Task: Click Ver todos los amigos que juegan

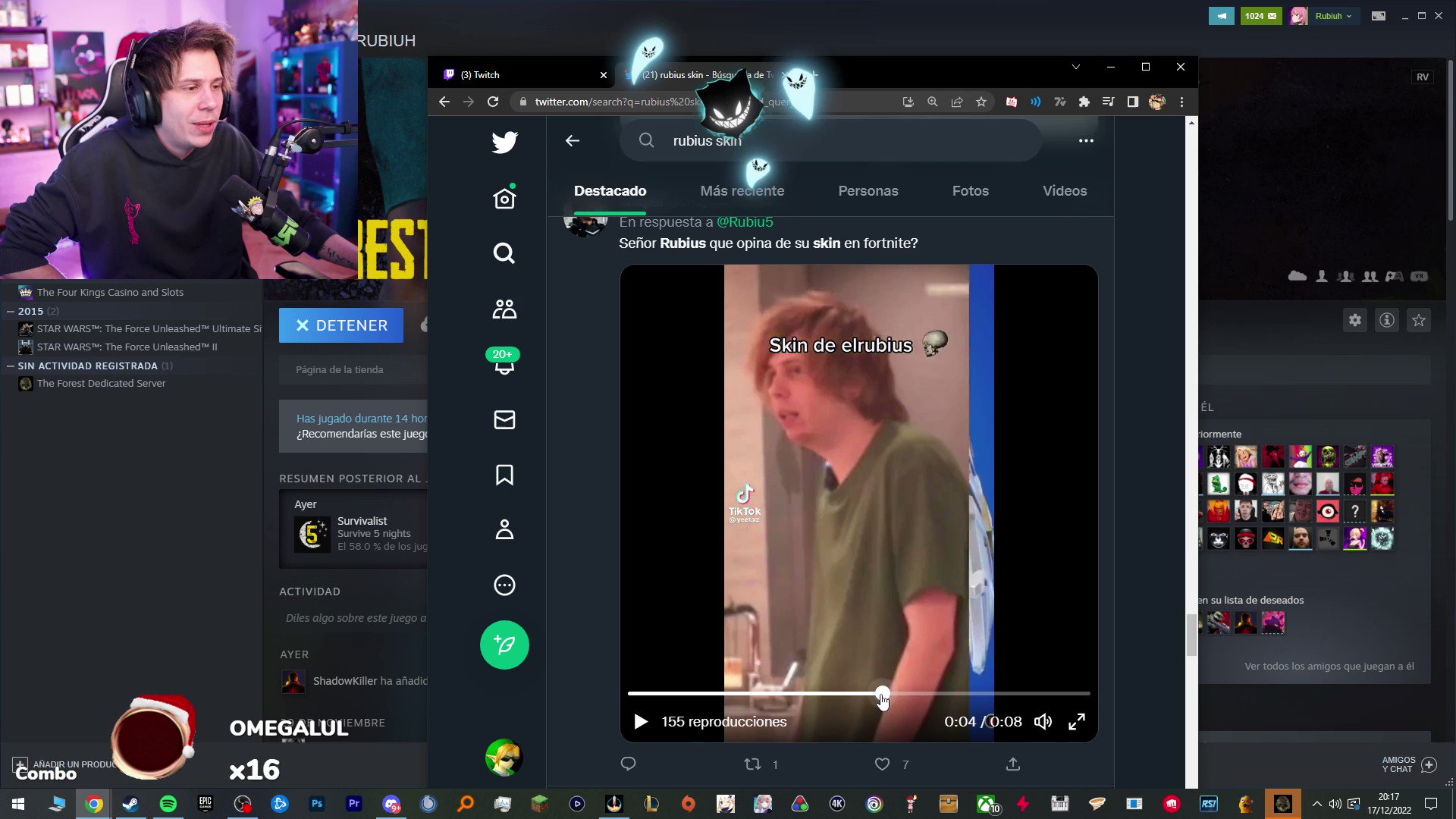Action: click(1329, 667)
